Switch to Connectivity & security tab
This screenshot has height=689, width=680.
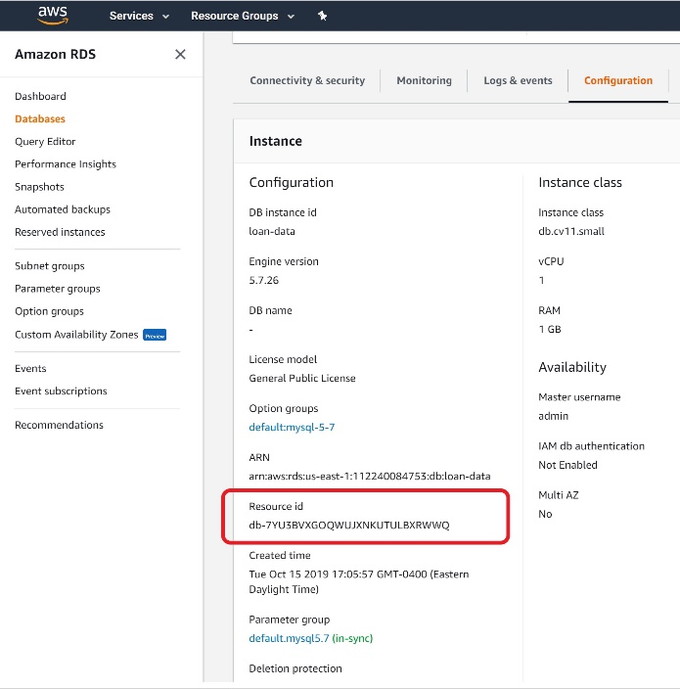[x=307, y=80]
